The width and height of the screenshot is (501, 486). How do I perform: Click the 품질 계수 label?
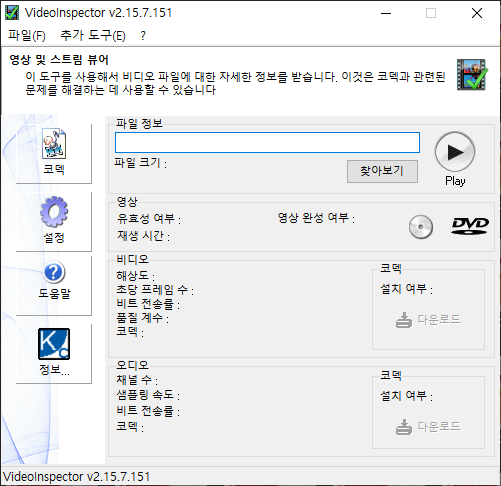(142, 318)
